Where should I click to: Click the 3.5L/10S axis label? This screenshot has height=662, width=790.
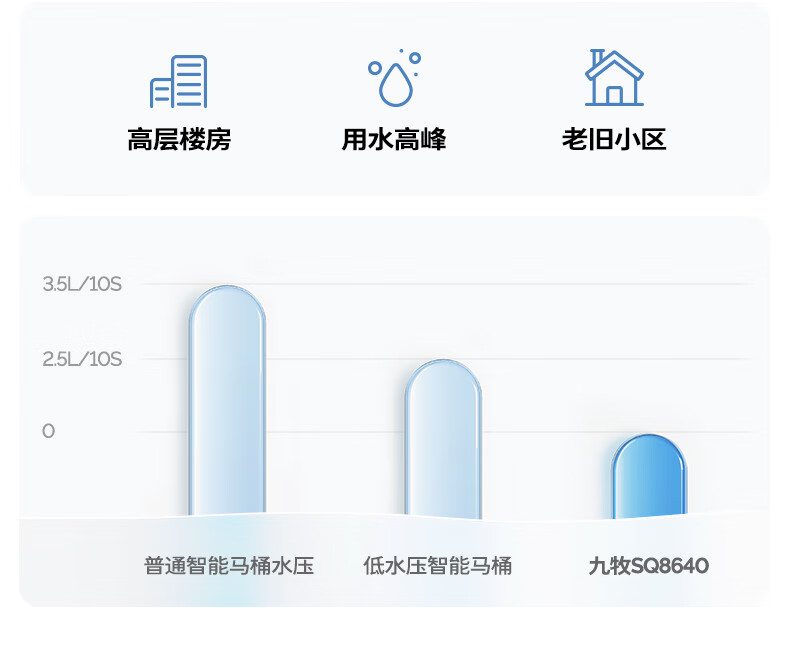[82, 284]
